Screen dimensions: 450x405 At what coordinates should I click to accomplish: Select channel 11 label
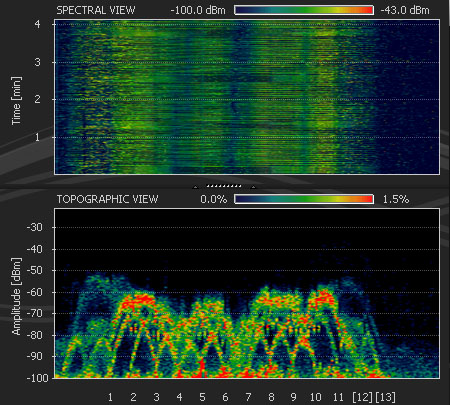[x=338, y=397]
